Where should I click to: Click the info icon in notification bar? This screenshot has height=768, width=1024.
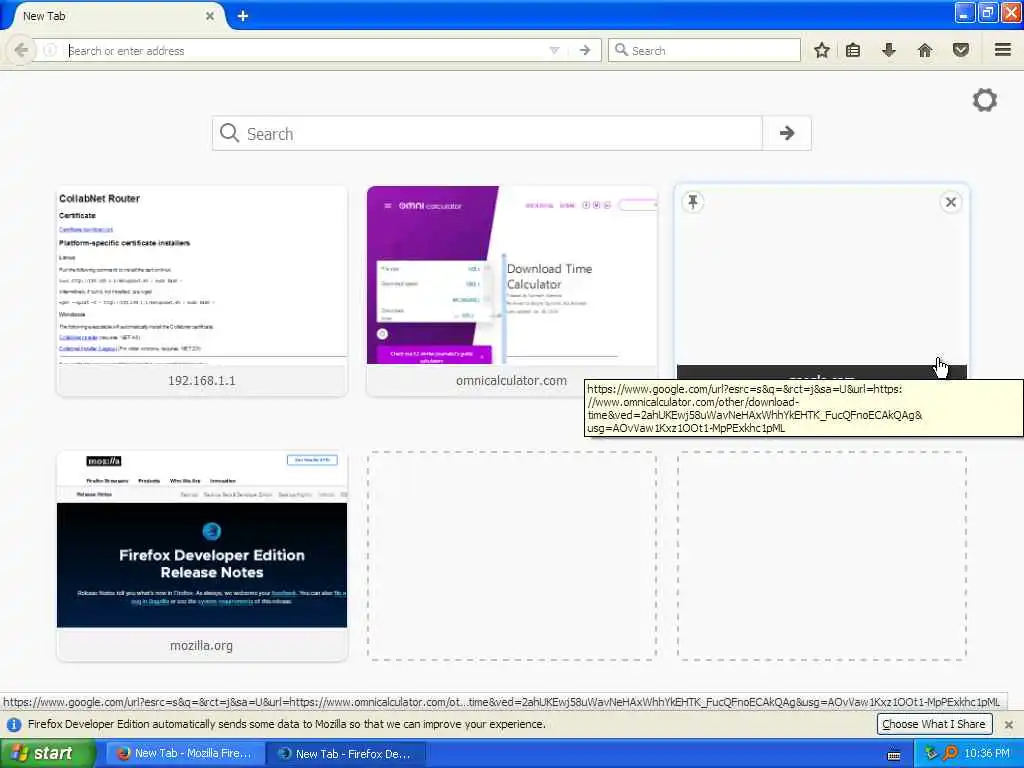(x=14, y=725)
